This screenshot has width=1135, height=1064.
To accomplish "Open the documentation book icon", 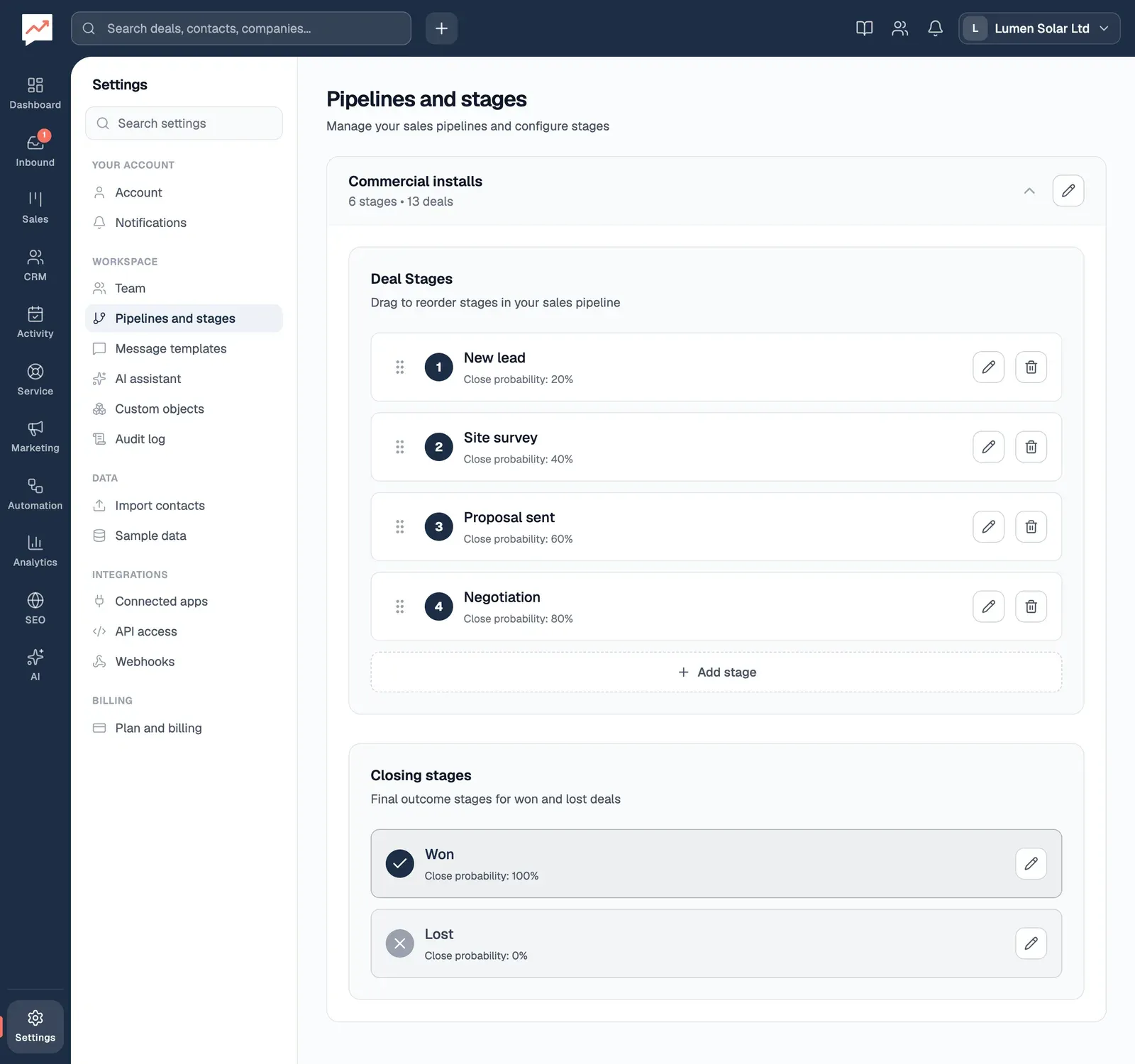I will (x=864, y=28).
